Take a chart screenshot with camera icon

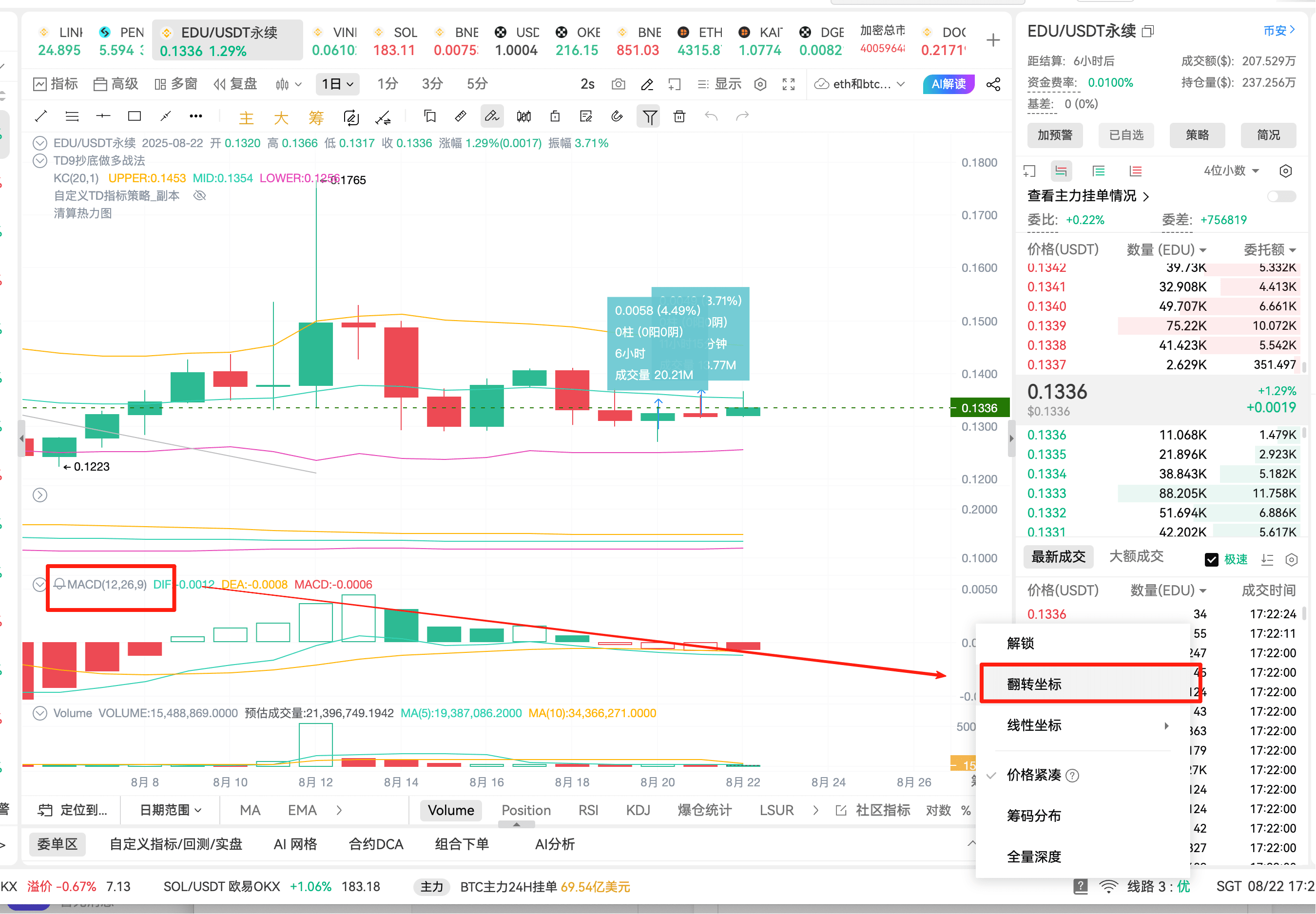click(619, 84)
